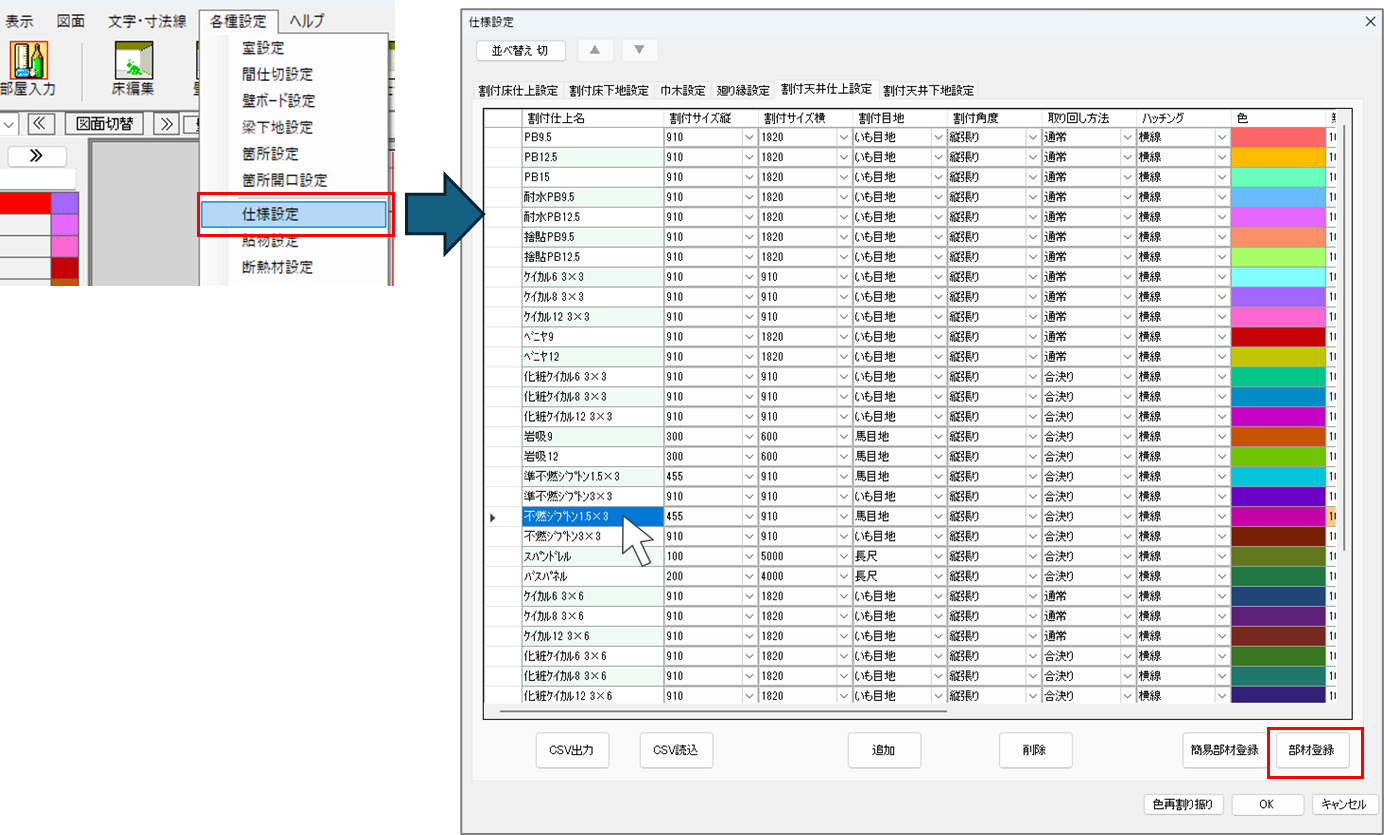Click the move row up arrow button

coord(593,50)
